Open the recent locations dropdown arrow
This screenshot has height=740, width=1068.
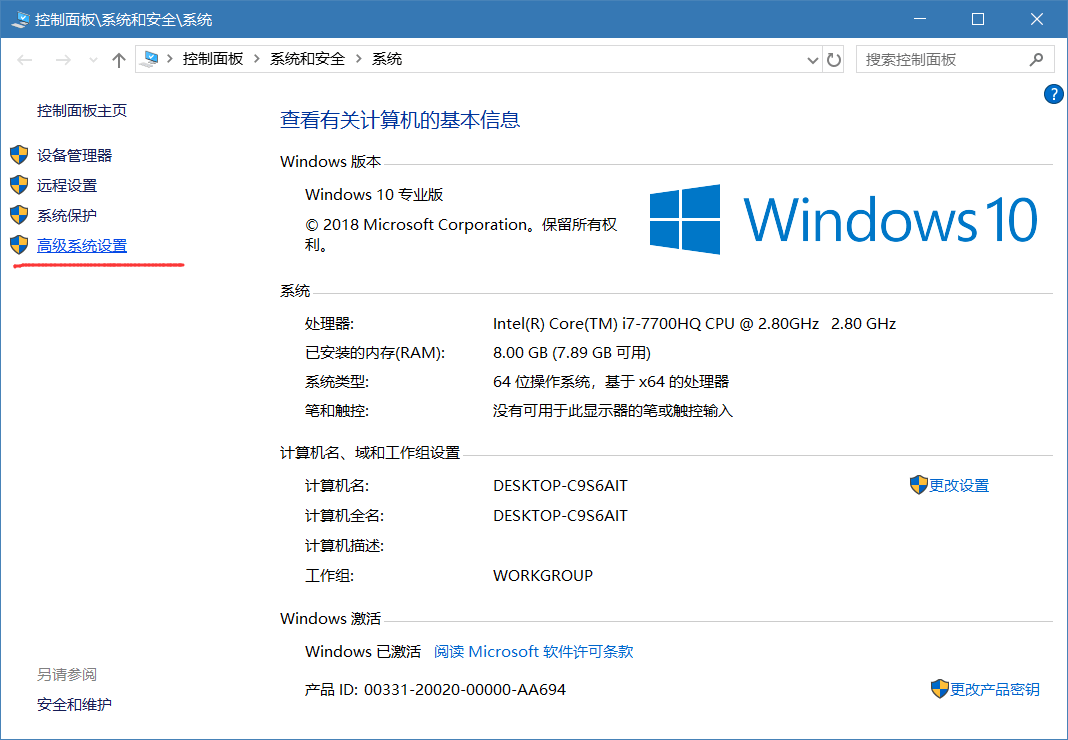(94, 60)
